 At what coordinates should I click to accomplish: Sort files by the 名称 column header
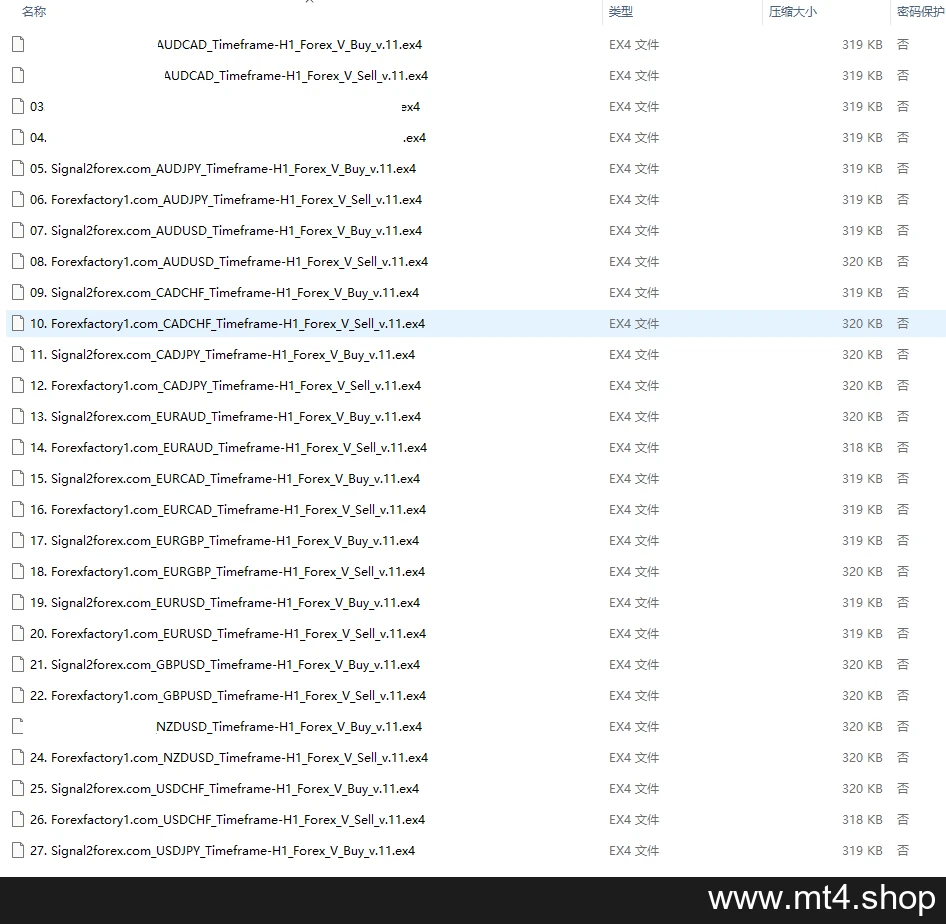pyautogui.click(x=34, y=11)
